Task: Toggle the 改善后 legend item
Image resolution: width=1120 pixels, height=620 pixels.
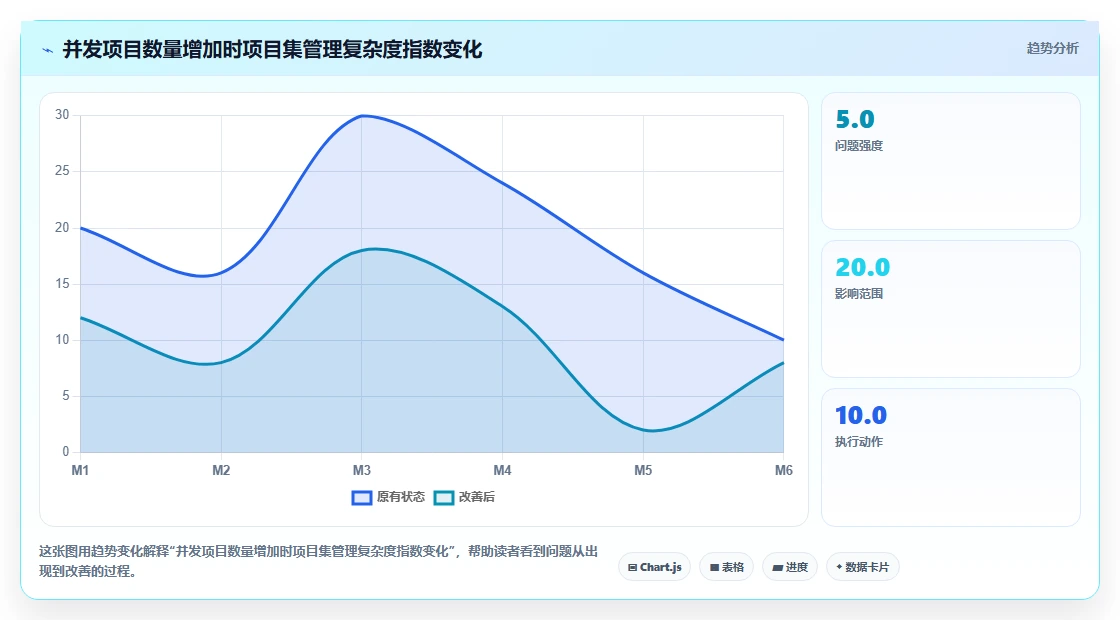Action: click(x=464, y=497)
